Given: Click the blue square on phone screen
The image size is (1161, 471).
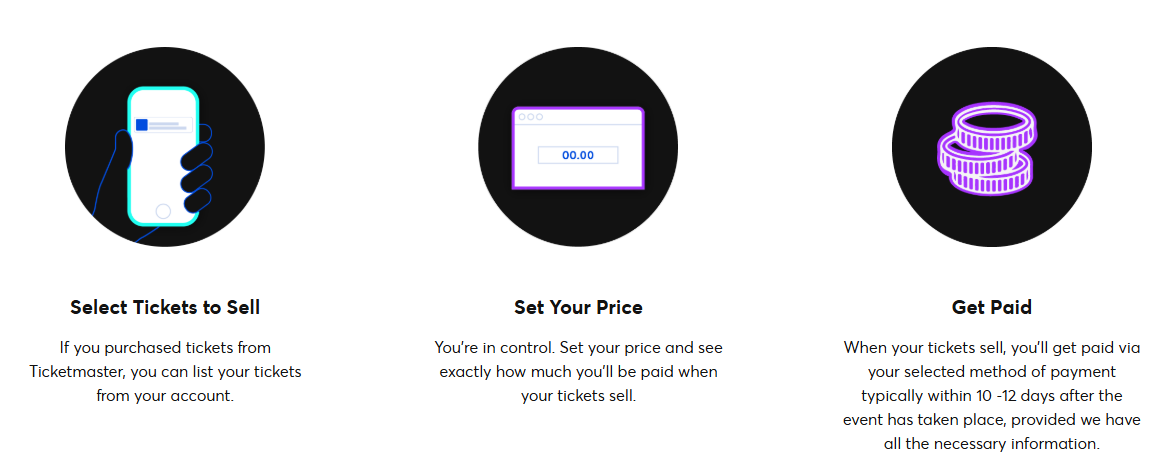Looking at the screenshot, I should [x=141, y=124].
